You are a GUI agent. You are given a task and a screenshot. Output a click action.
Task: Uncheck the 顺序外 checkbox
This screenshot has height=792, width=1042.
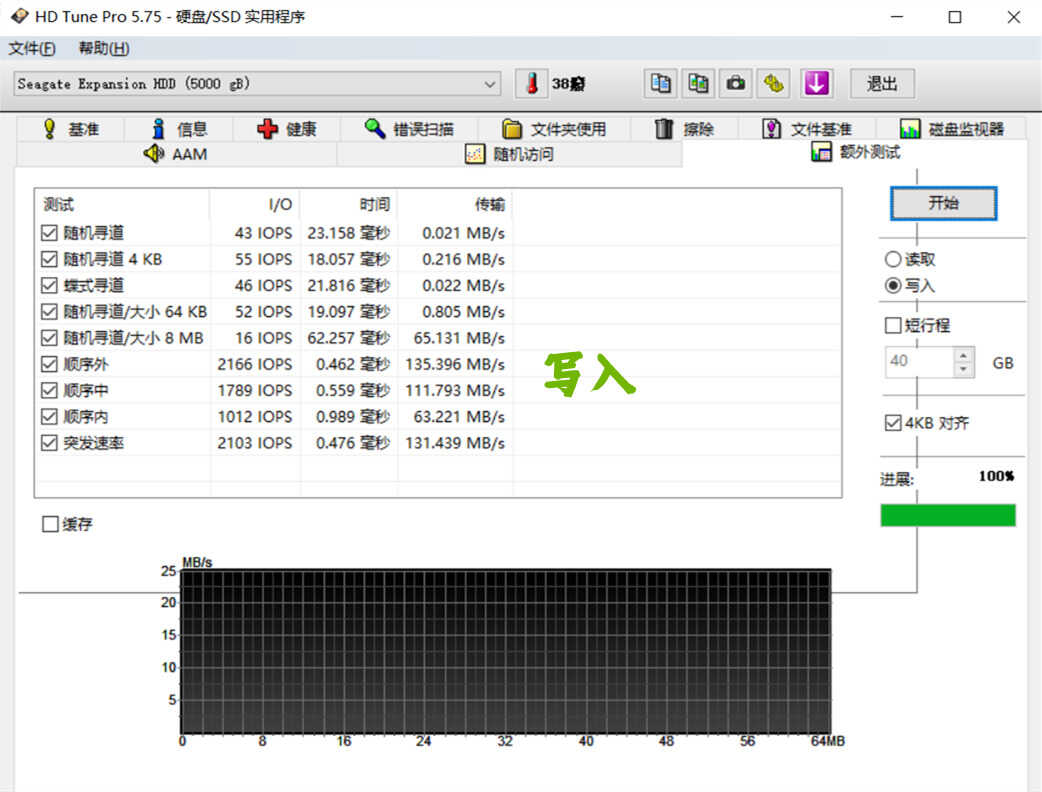coord(49,364)
